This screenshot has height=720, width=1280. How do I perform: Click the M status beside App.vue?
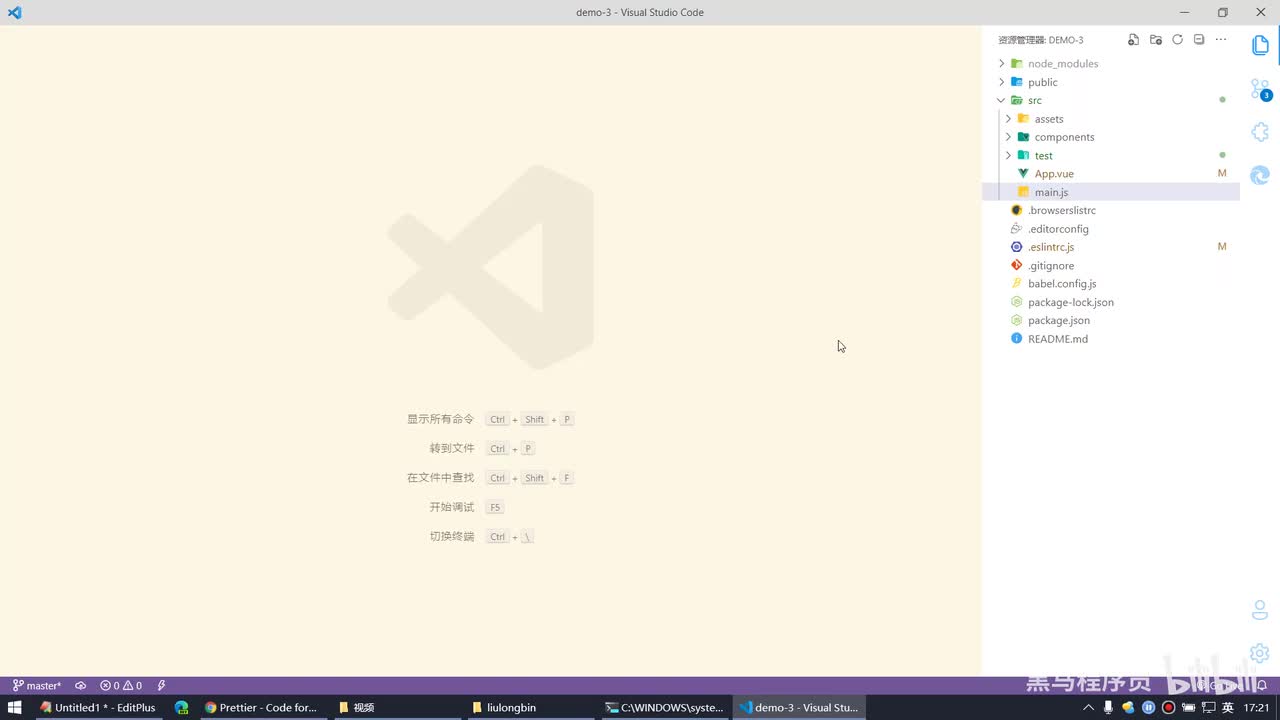pyautogui.click(x=1221, y=173)
